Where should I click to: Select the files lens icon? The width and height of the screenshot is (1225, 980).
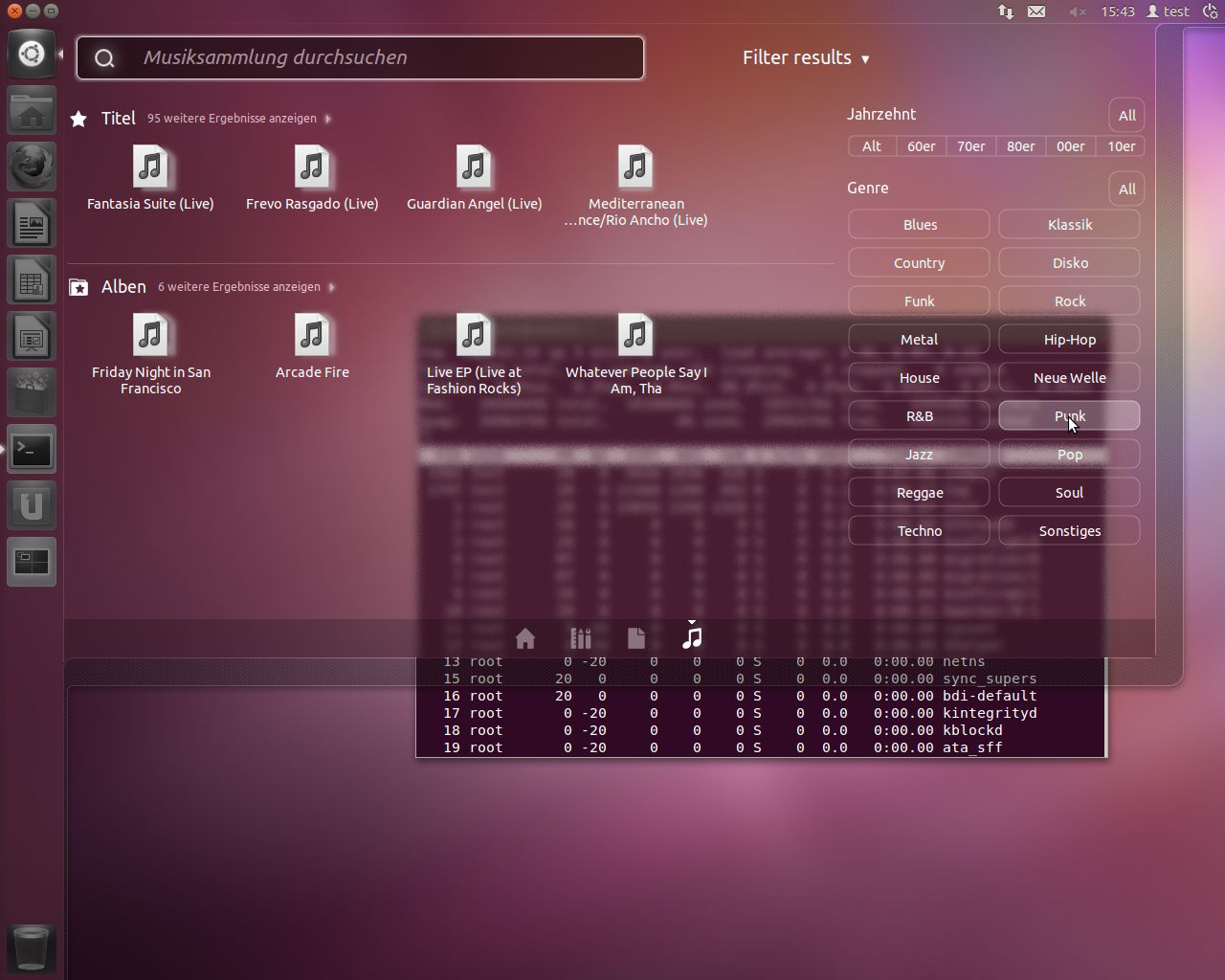[x=636, y=638]
